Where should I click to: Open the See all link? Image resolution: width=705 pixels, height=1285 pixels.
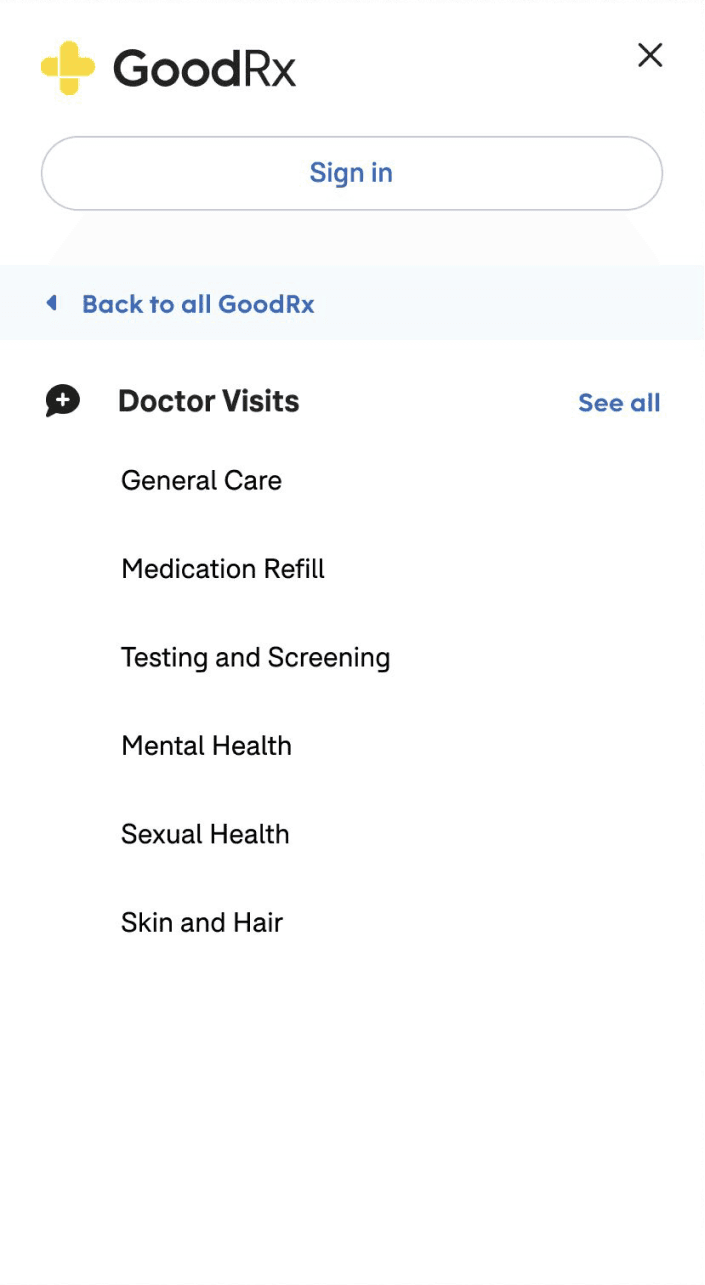click(619, 403)
